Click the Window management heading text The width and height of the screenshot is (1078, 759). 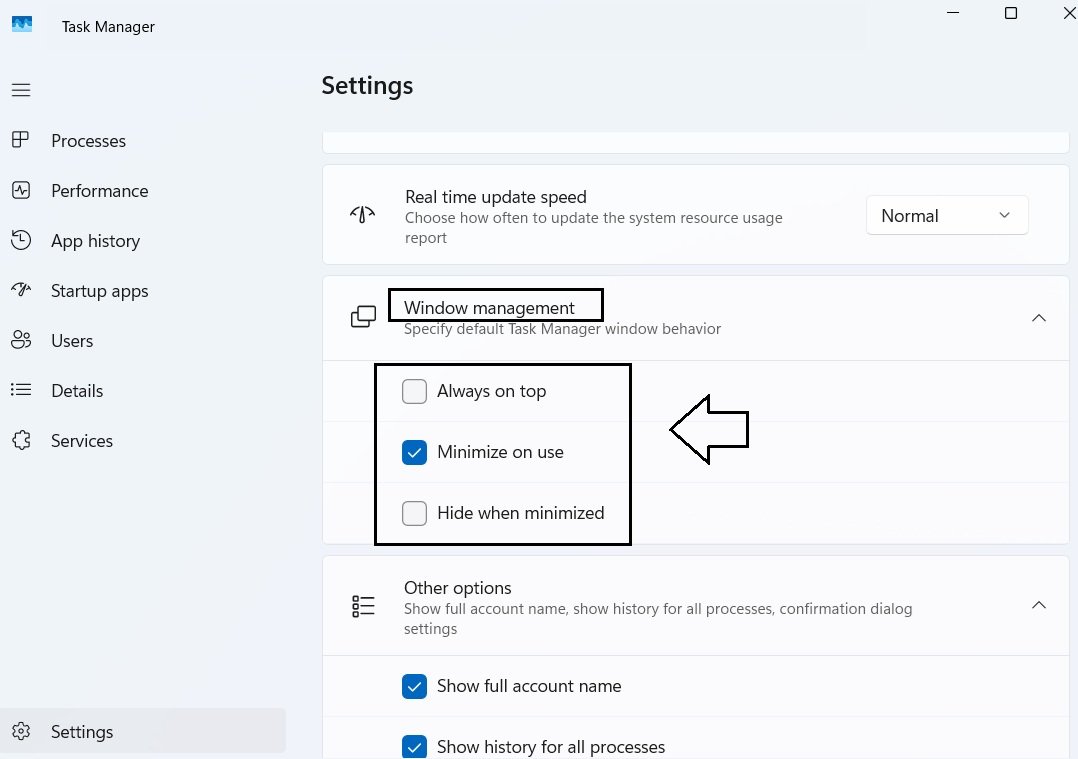click(489, 307)
